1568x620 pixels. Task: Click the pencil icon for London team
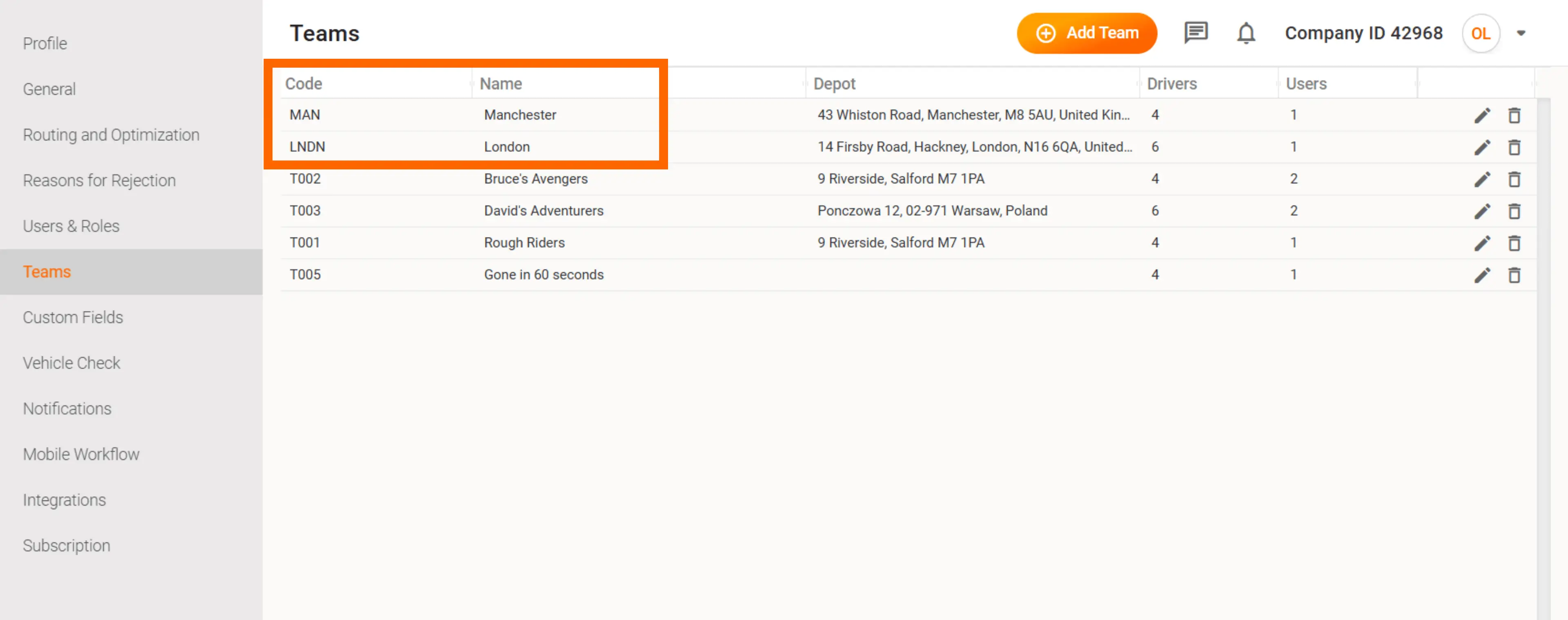(1481, 147)
